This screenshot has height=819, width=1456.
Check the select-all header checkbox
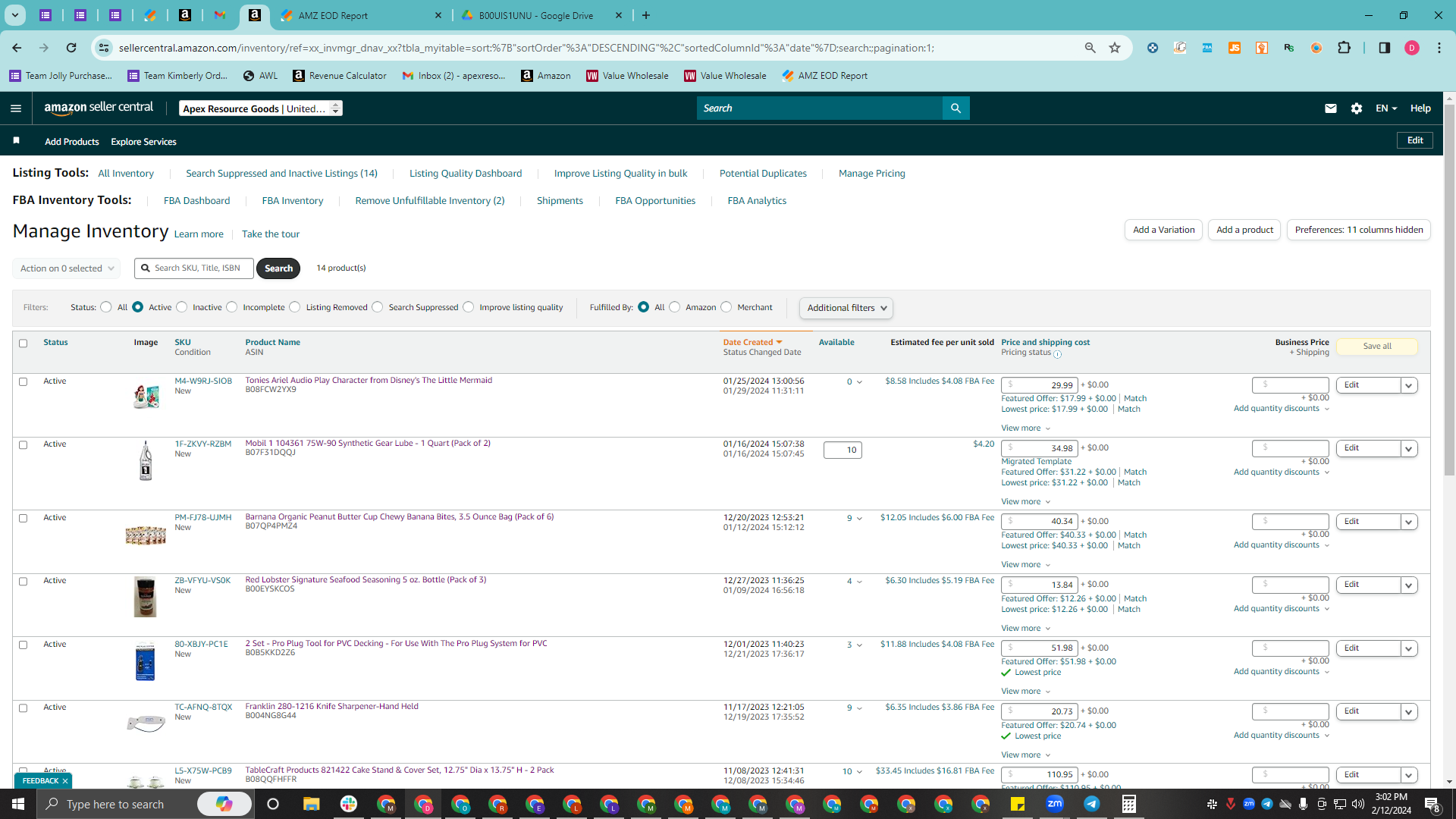coord(23,344)
